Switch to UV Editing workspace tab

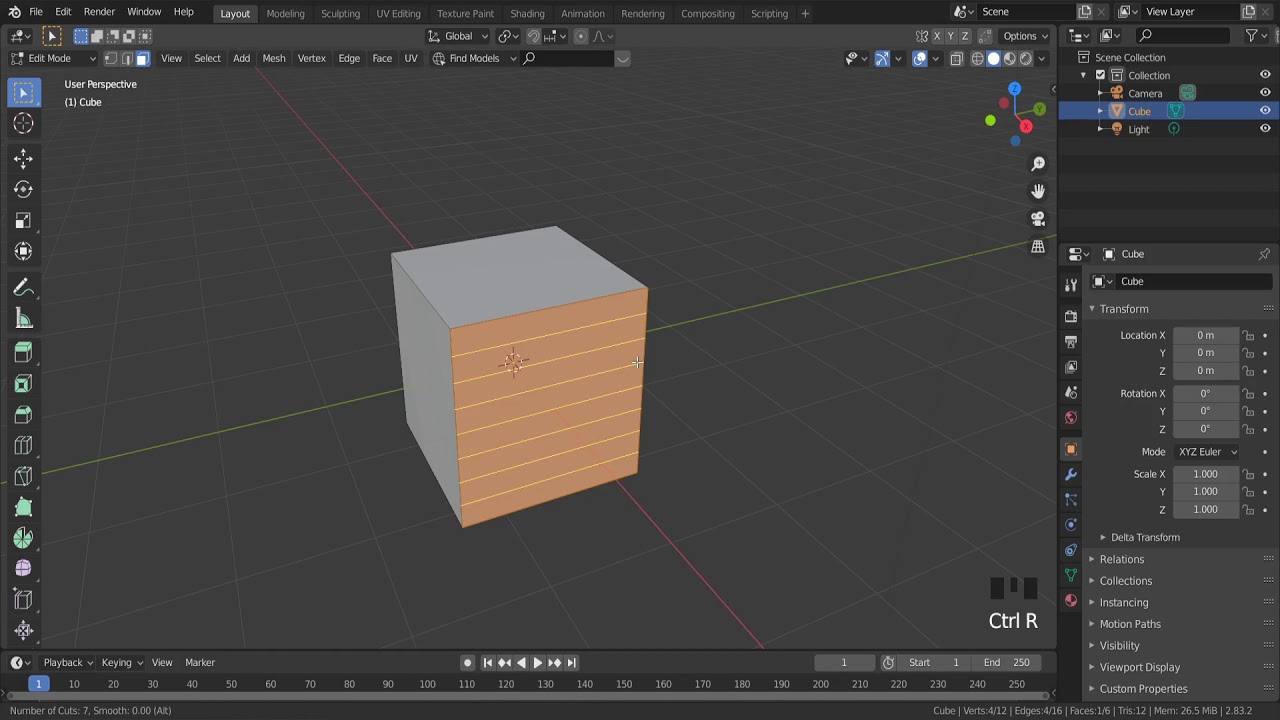[398, 13]
